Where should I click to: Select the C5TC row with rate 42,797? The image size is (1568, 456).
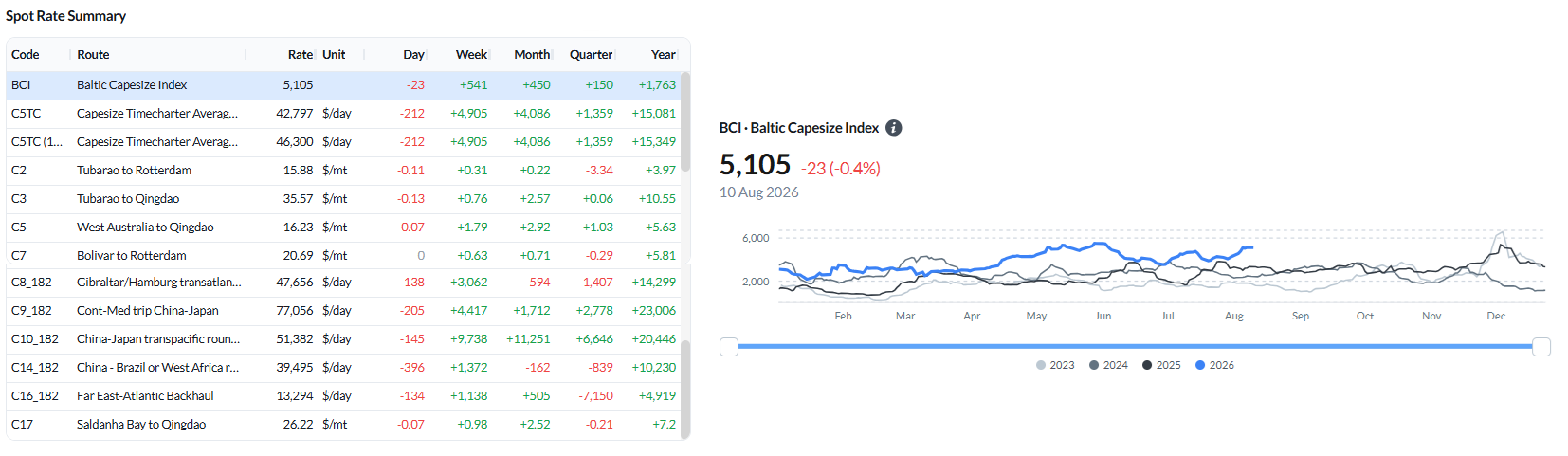point(343,114)
